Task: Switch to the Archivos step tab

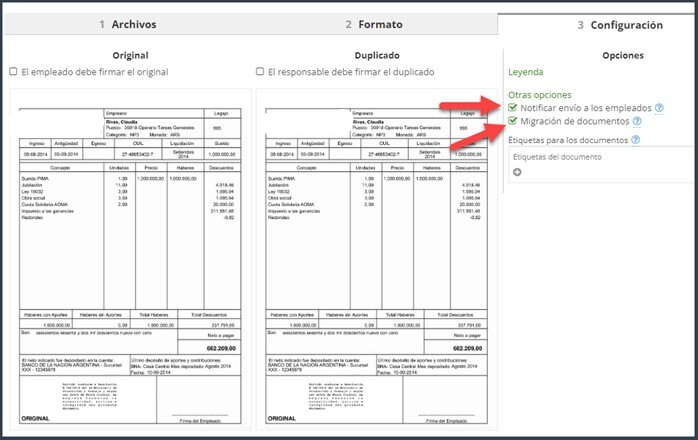Action: (128, 24)
